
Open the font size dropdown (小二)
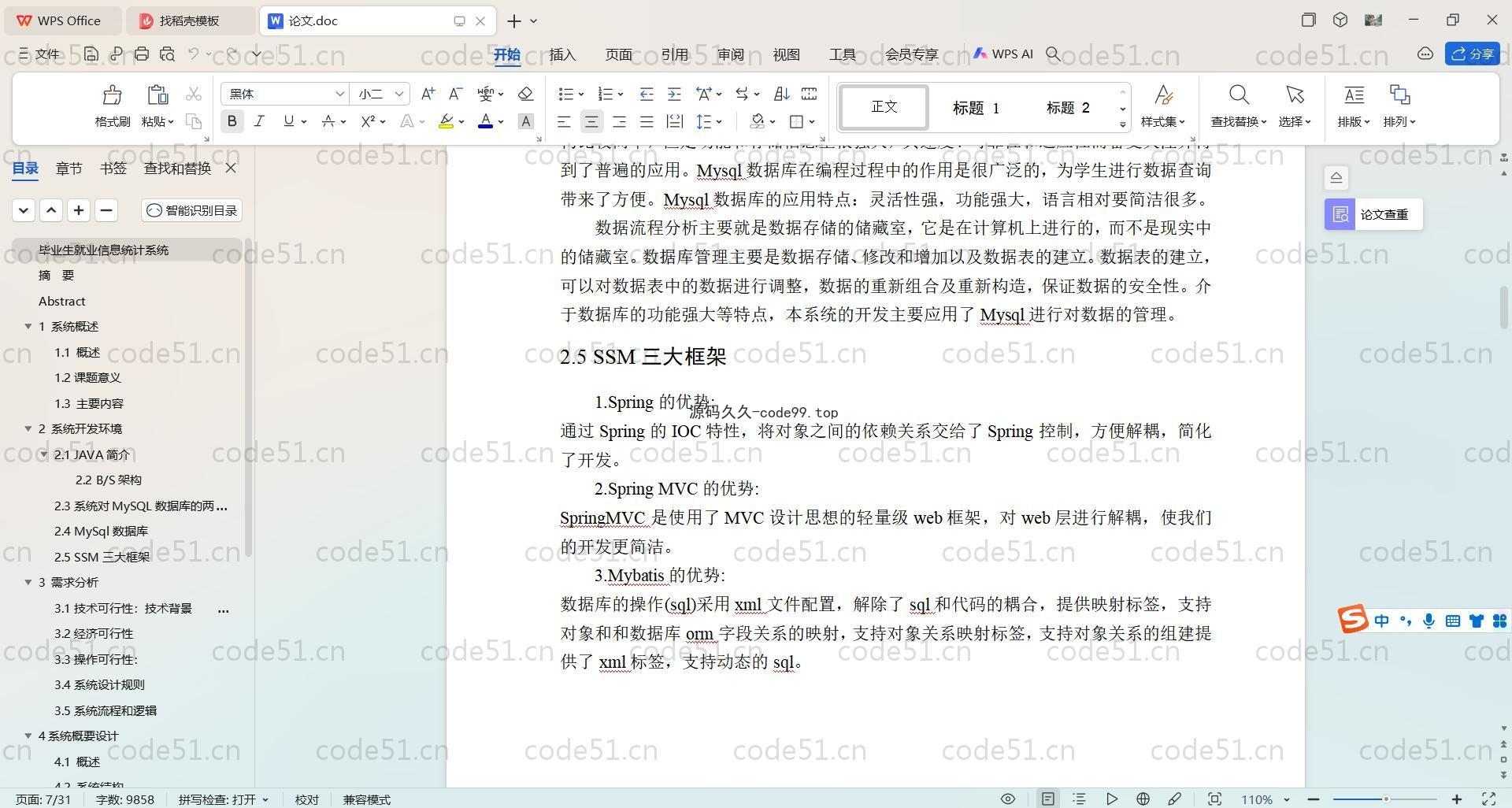click(399, 94)
